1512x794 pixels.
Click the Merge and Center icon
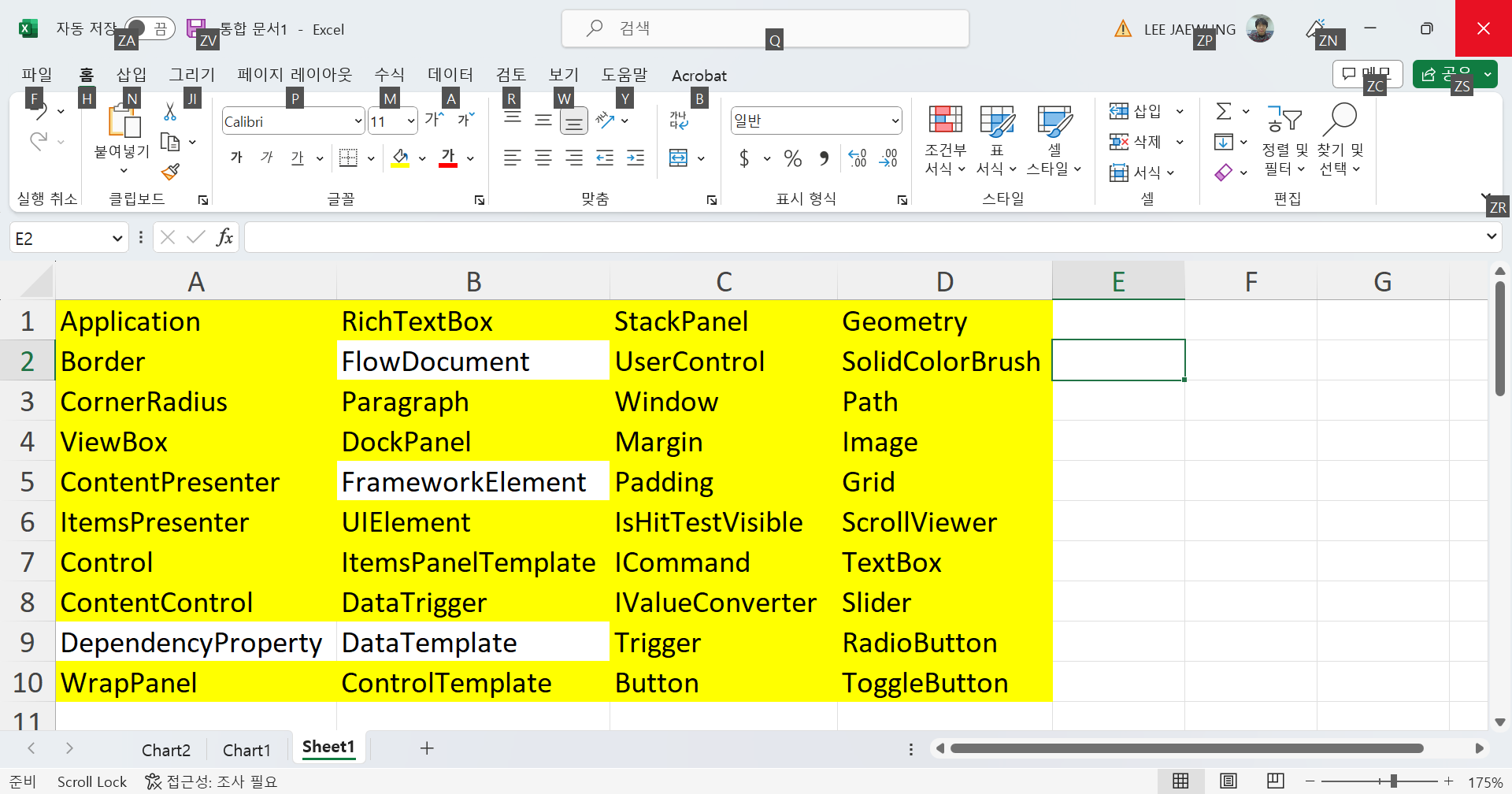(678, 158)
